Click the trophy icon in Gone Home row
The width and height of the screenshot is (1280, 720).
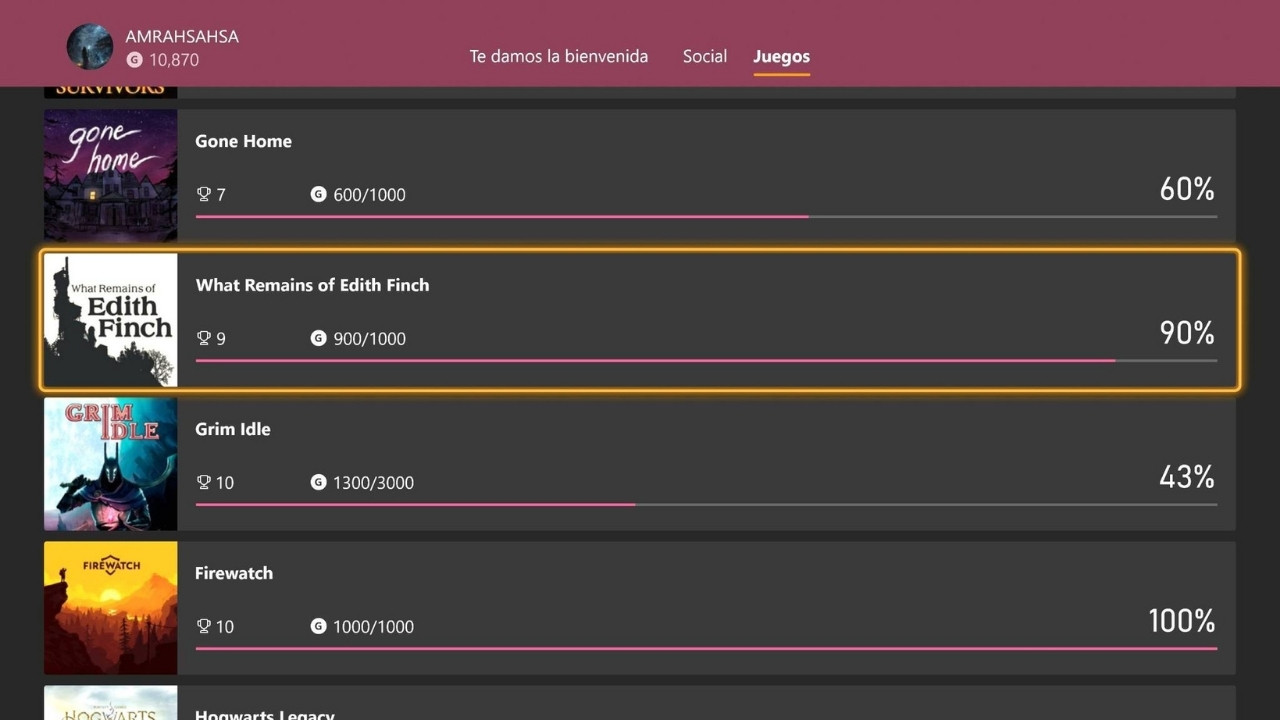(x=204, y=195)
